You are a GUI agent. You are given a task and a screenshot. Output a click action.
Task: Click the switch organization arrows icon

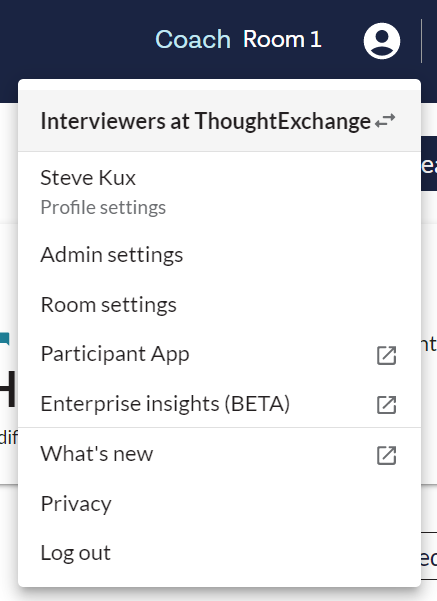click(385, 121)
